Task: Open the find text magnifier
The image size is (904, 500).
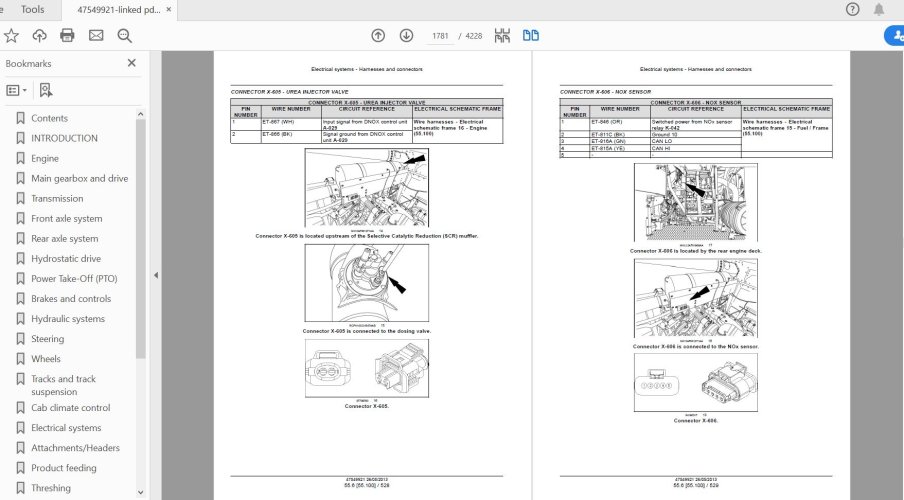Action: [125, 36]
